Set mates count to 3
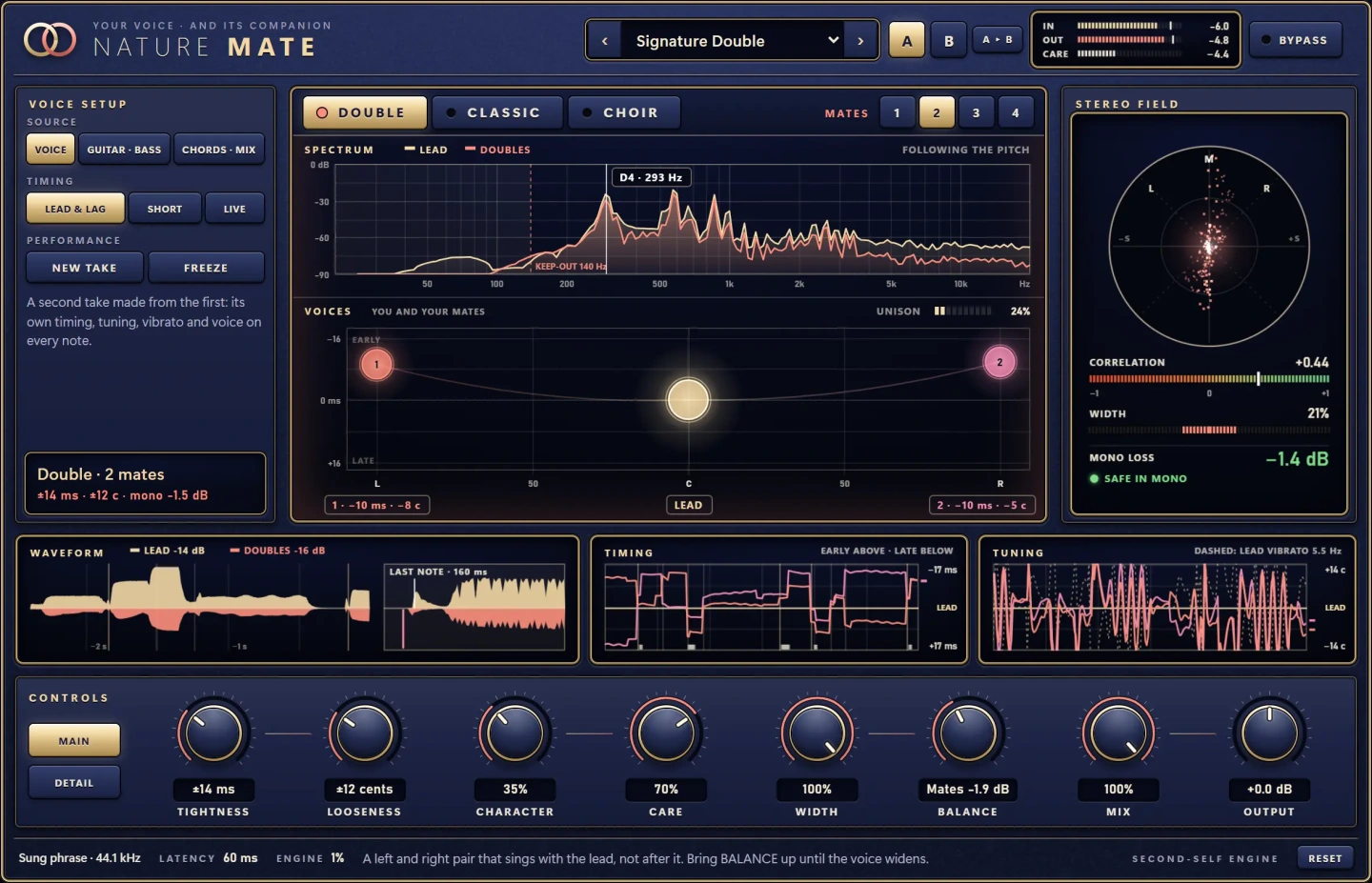1372x883 pixels. point(976,112)
